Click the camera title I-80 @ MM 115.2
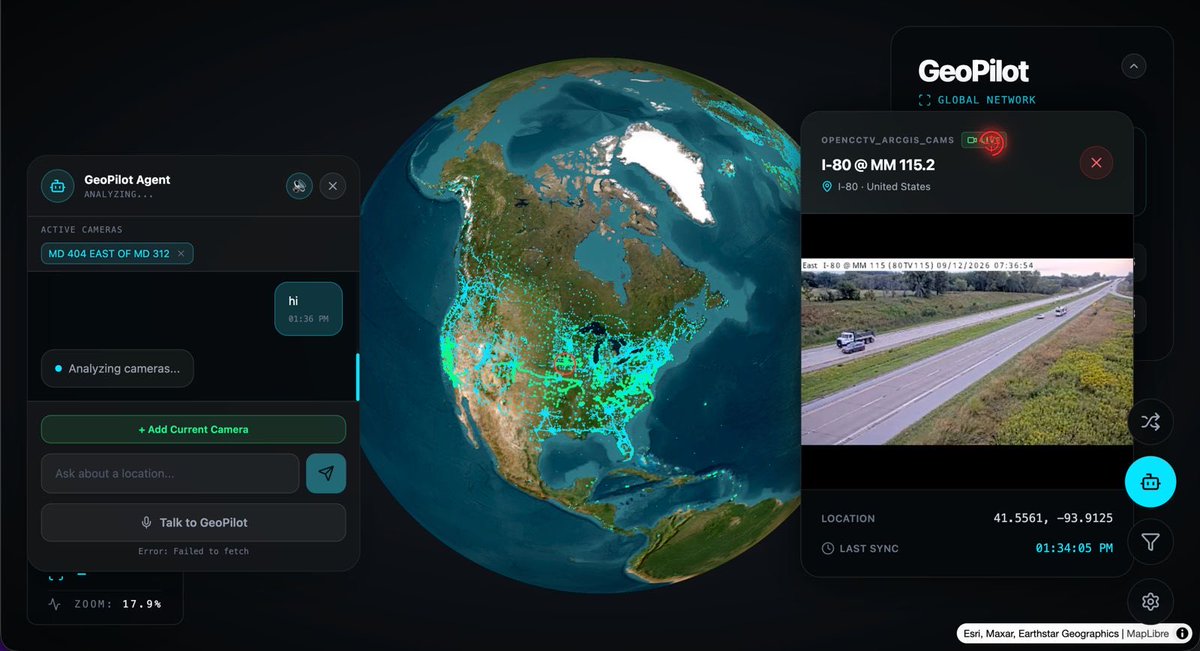This screenshot has height=651, width=1200. point(878,164)
